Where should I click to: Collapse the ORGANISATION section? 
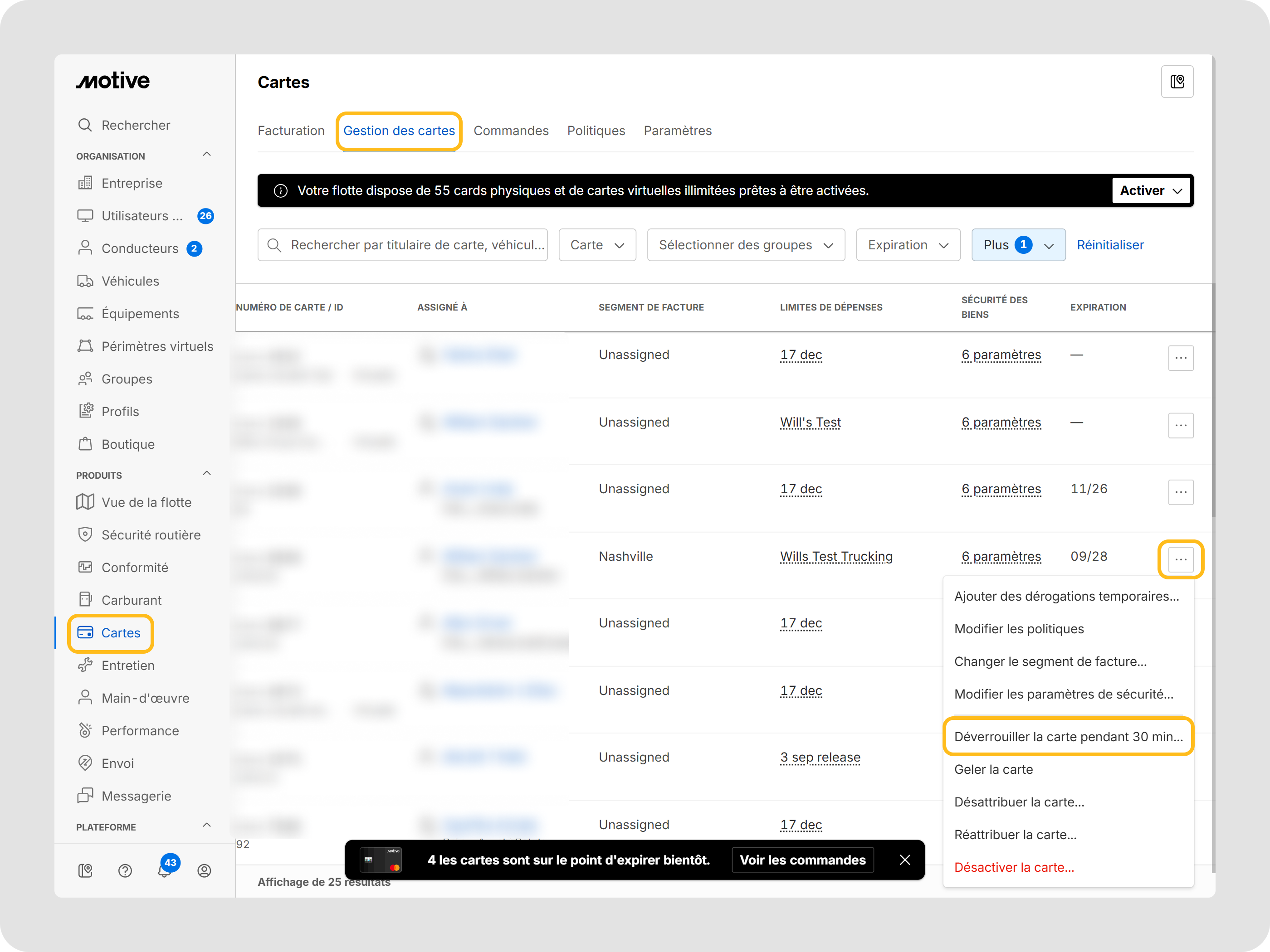tap(207, 155)
